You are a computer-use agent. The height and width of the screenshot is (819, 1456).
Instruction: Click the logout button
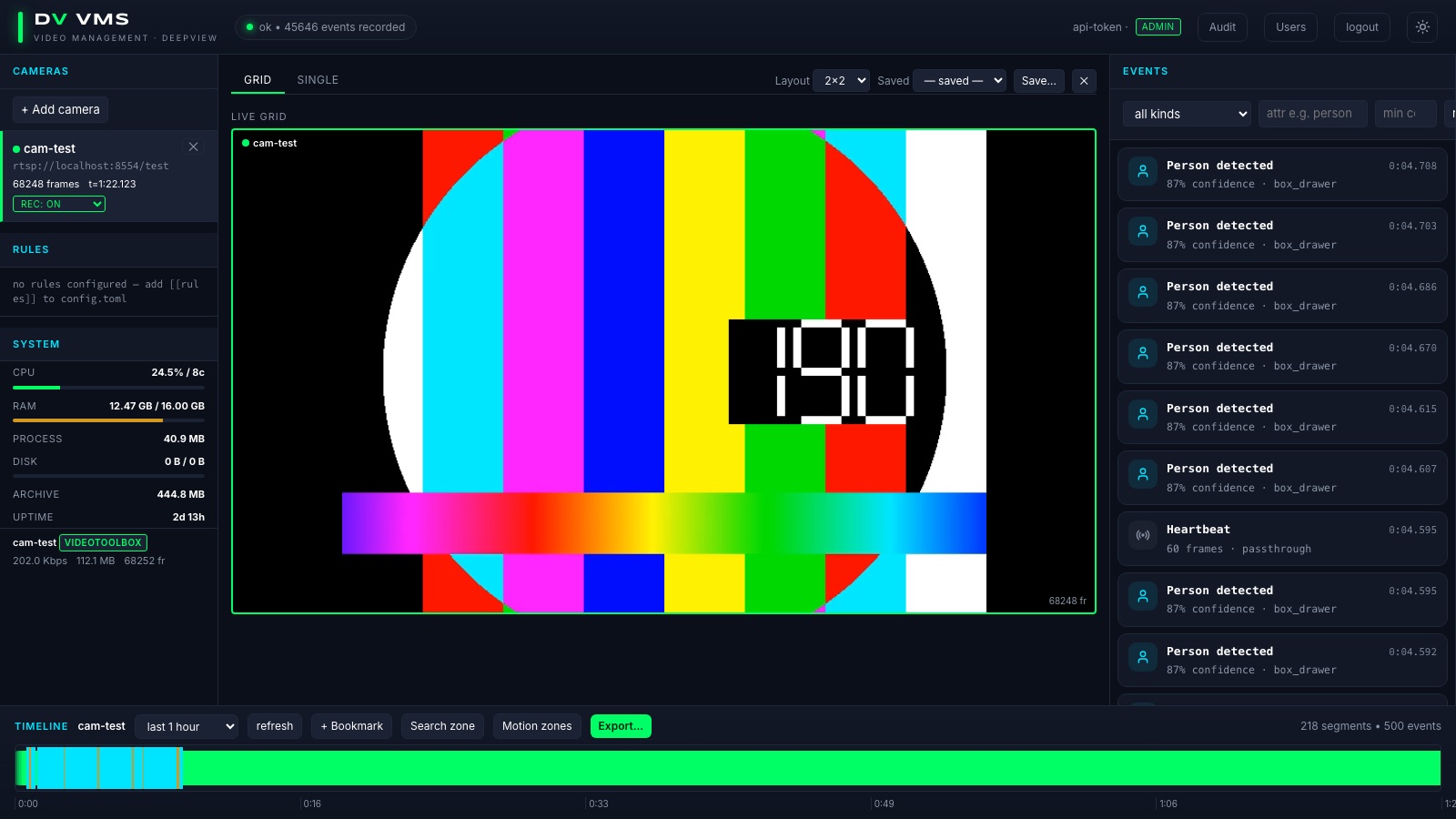pyautogui.click(x=1362, y=27)
